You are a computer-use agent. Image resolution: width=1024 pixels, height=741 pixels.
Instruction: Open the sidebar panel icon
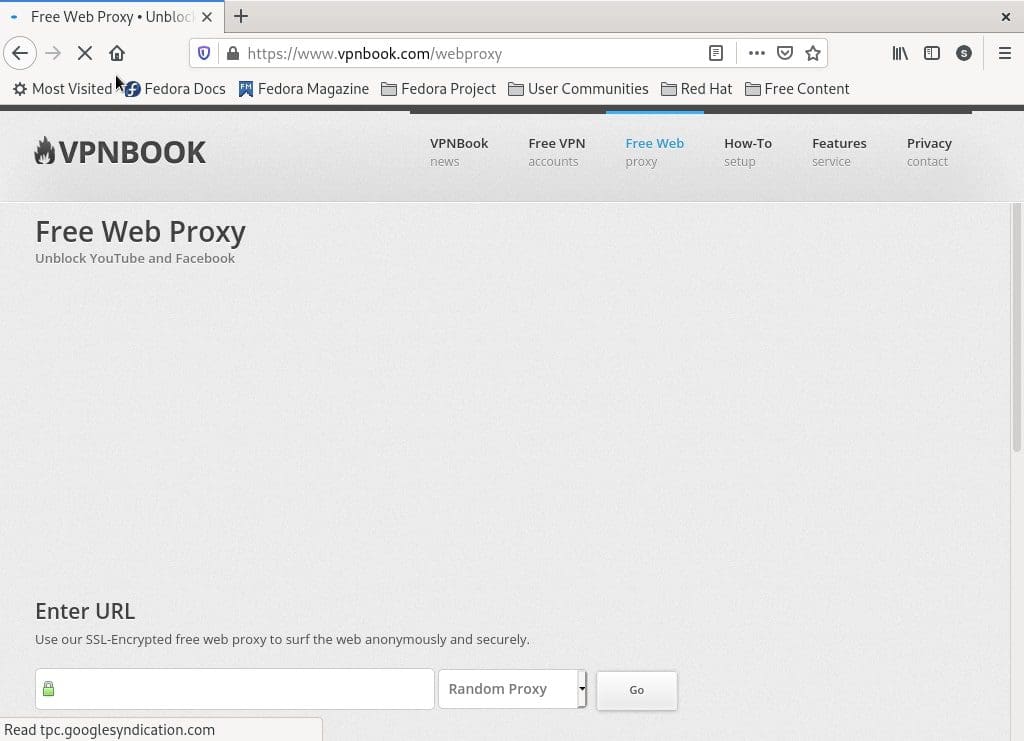[x=931, y=53]
